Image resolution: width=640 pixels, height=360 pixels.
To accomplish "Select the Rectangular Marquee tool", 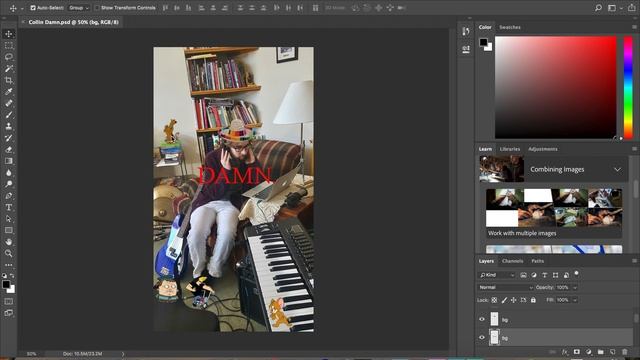I will (x=9, y=45).
